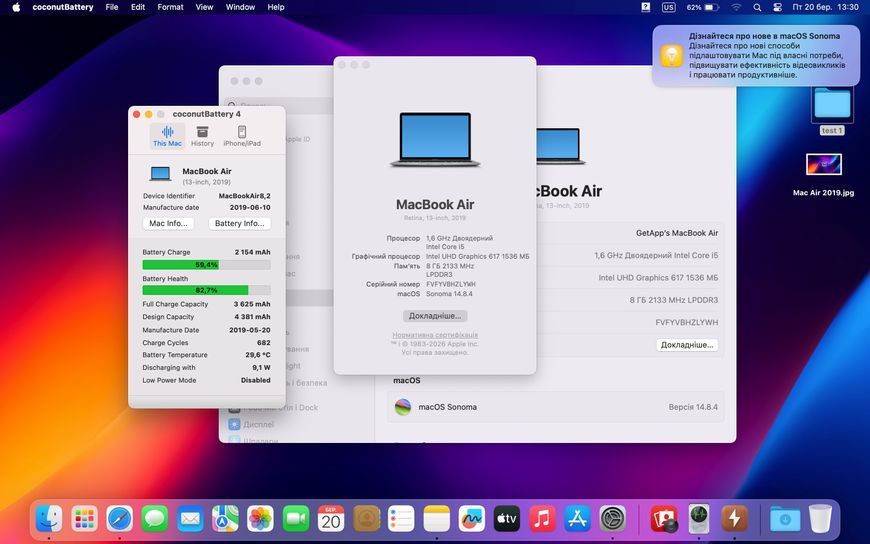Screen dimensions: 870x544
Task: Click the orange lightning bolt Dock icon
Action: click(x=735, y=518)
